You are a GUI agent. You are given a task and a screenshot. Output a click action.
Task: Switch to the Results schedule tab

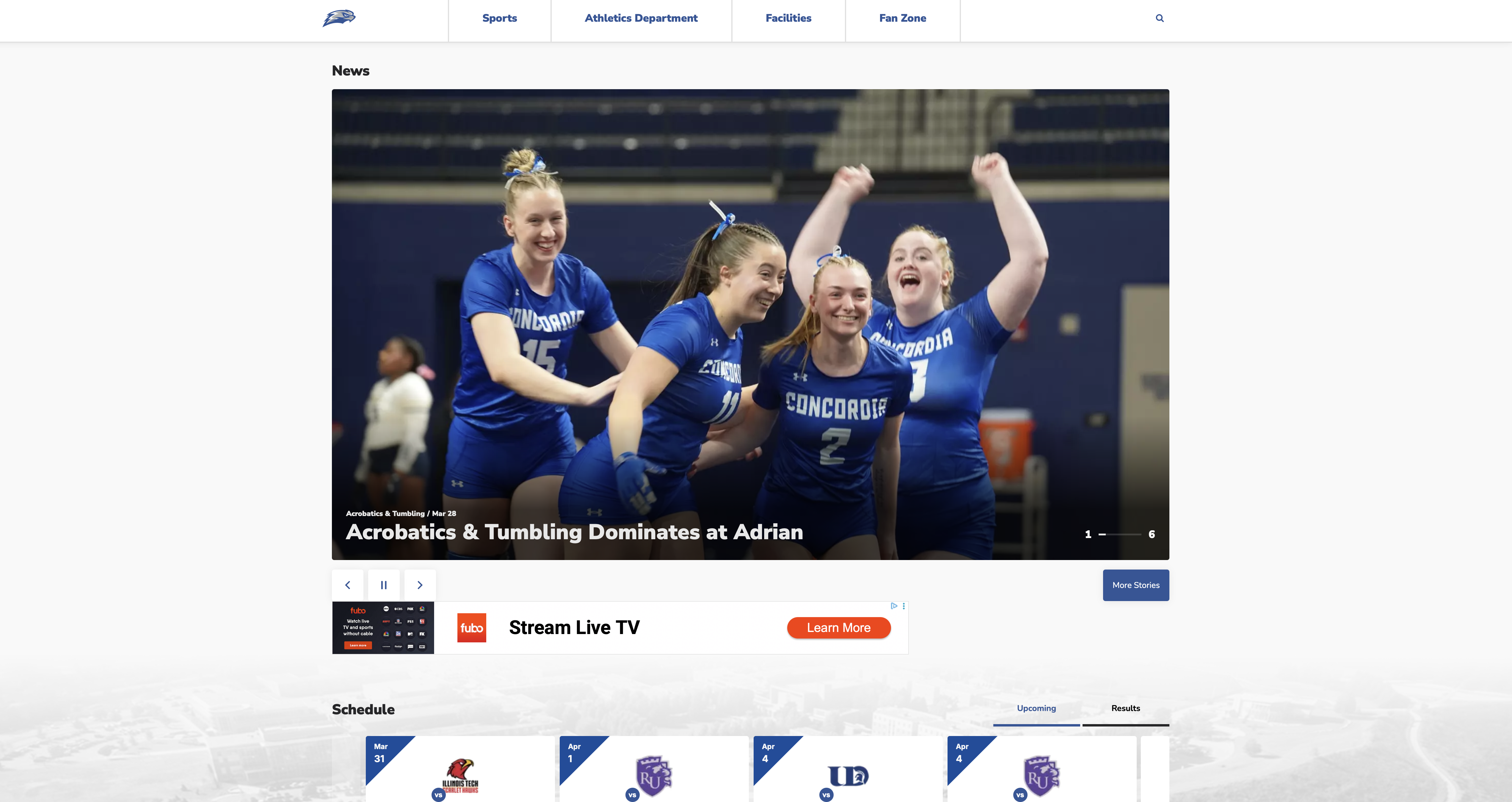click(1125, 708)
